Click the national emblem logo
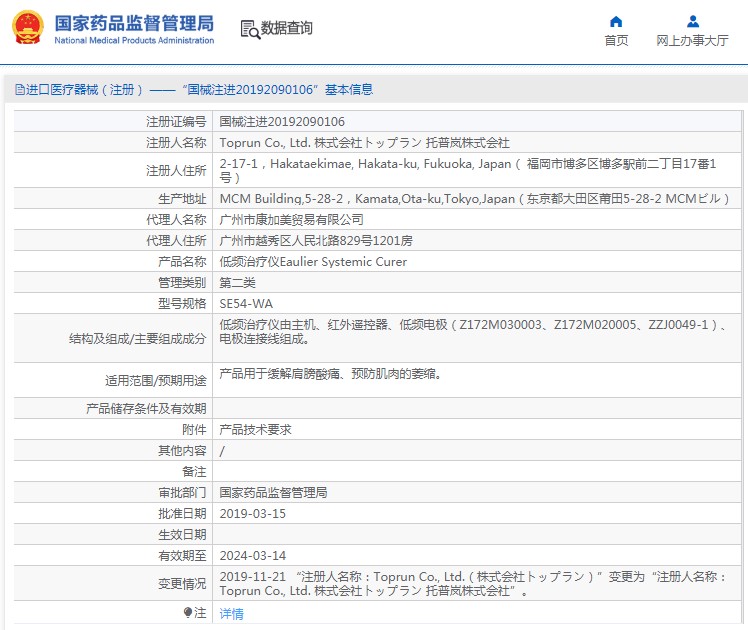The width and height of the screenshot is (748, 630). point(27,28)
